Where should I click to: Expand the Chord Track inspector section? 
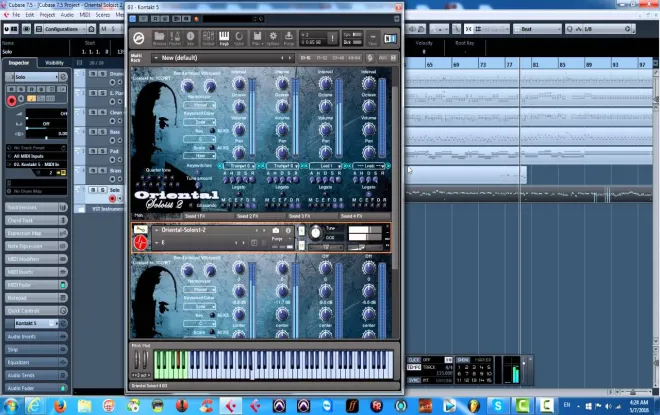coord(36,220)
